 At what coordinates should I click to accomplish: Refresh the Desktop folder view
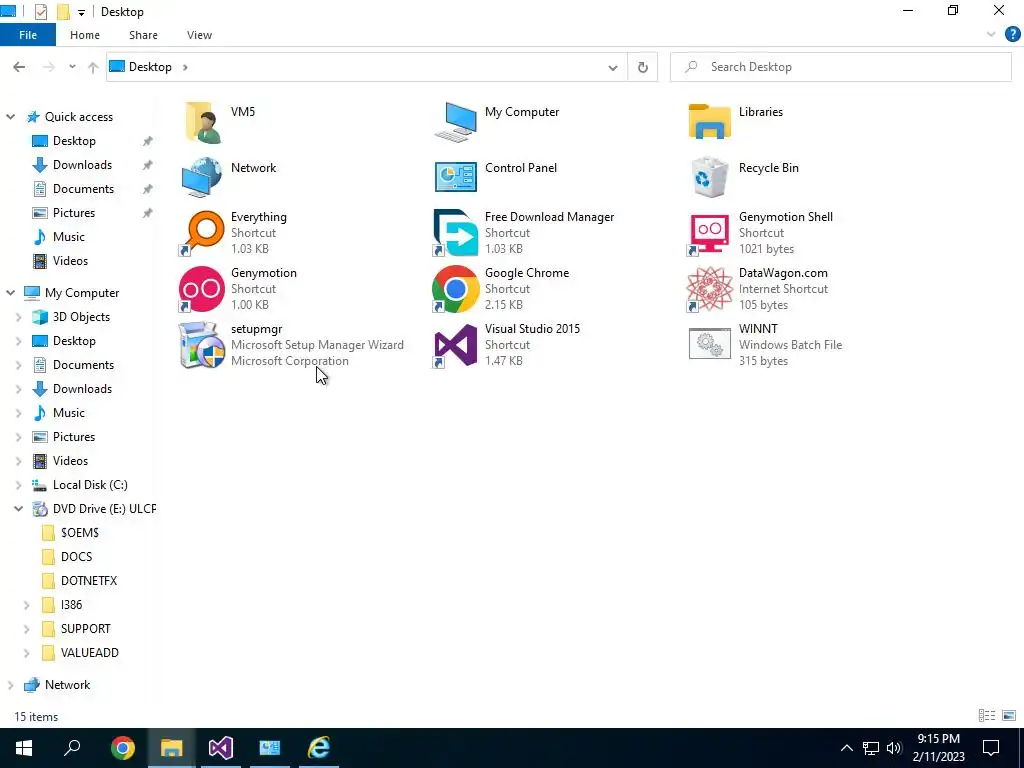pos(643,67)
